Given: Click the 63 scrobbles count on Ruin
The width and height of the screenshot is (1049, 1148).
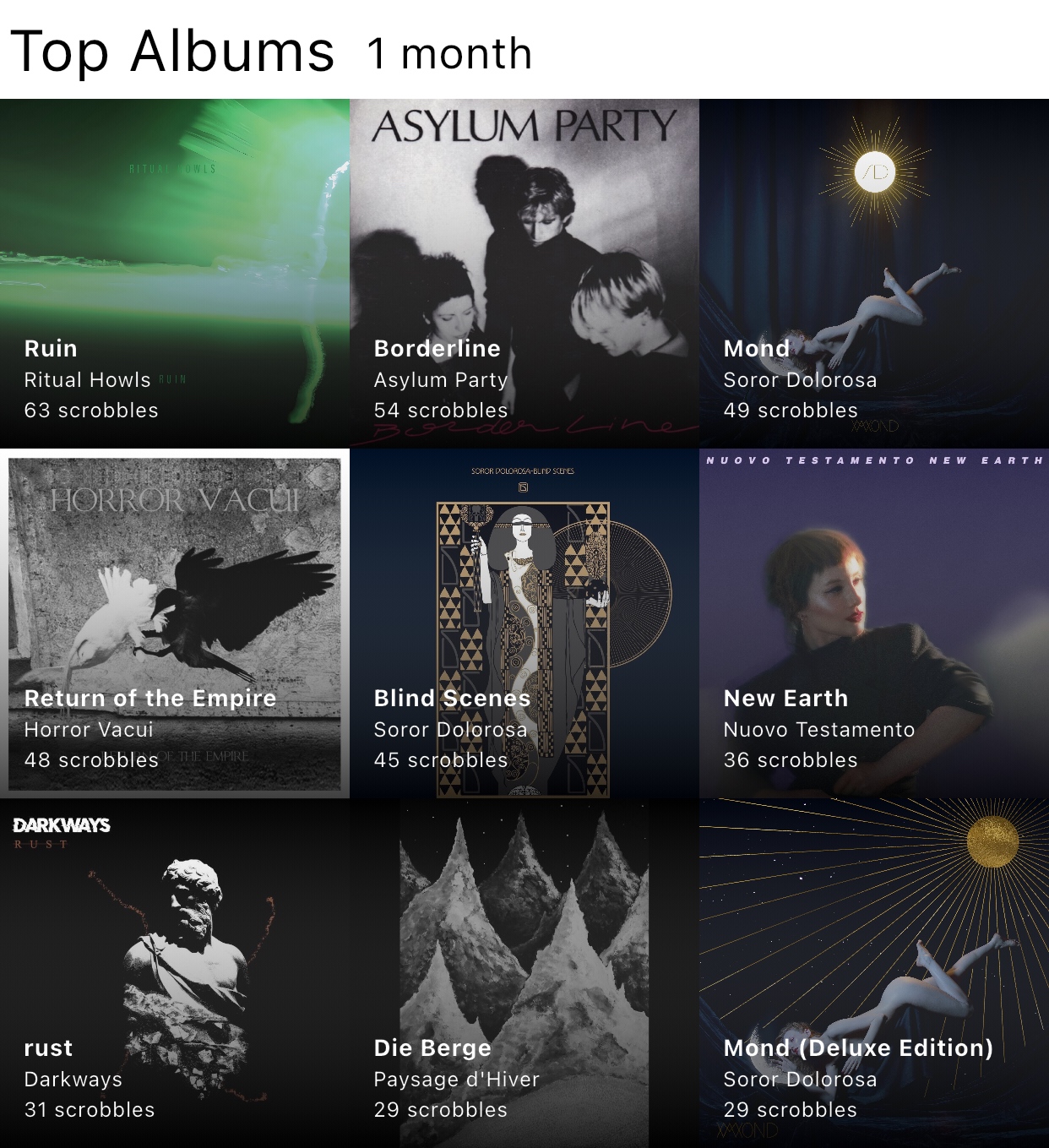Looking at the screenshot, I should 91,411.
